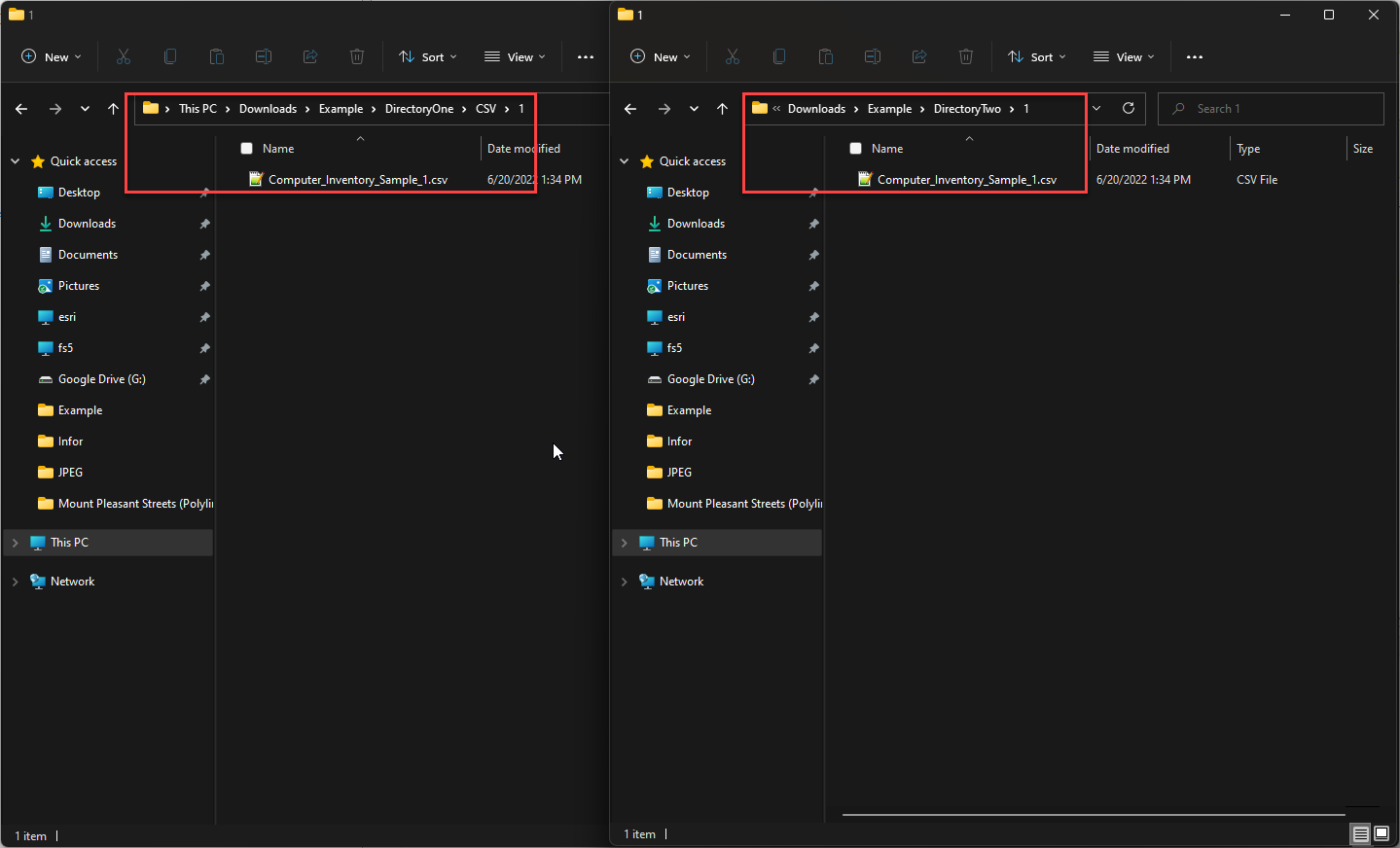1400x848 pixels.
Task: Collapse Quick access in right window
Action: tap(625, 161)
